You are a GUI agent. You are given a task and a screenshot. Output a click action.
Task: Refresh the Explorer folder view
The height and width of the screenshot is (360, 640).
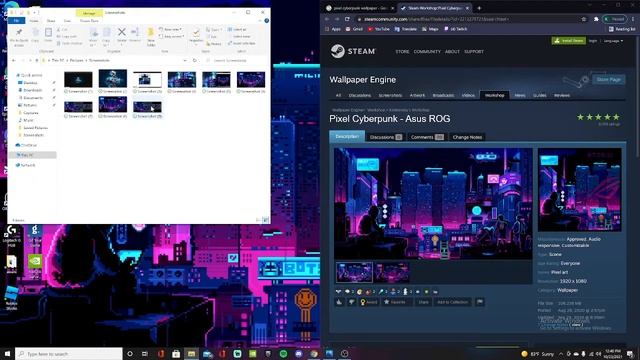195,60
